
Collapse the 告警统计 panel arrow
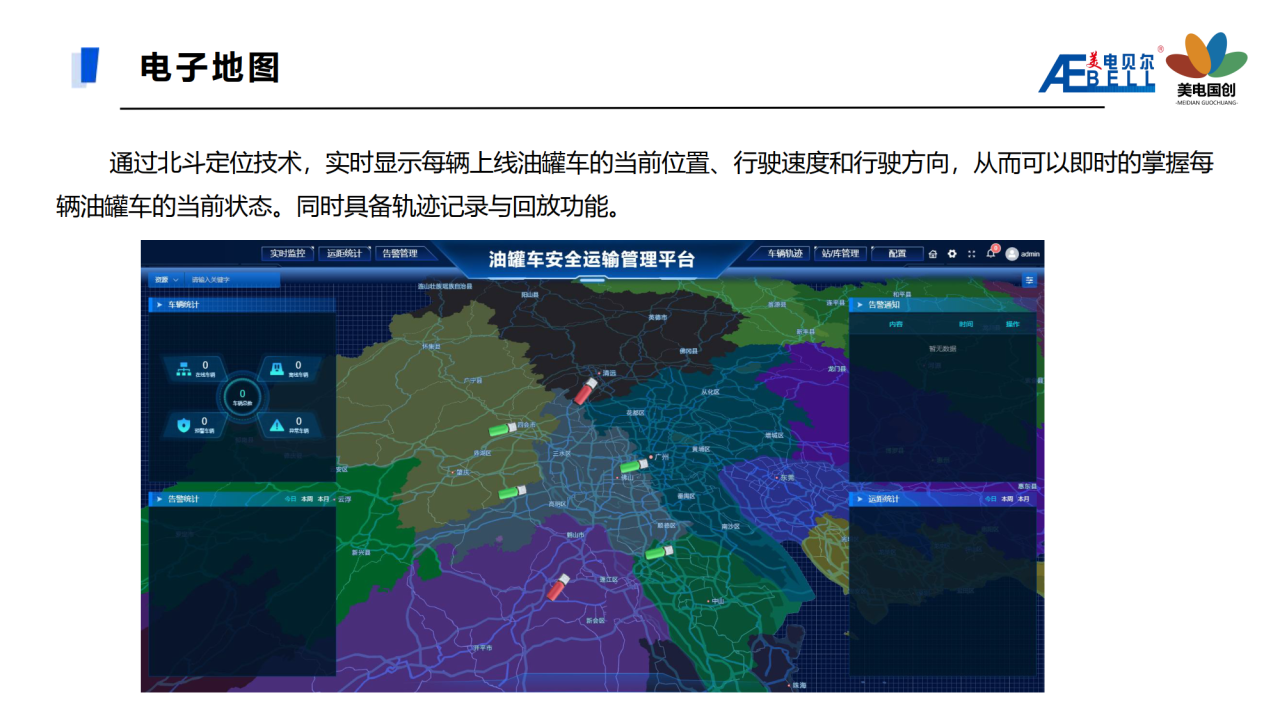tap(158, 498)
